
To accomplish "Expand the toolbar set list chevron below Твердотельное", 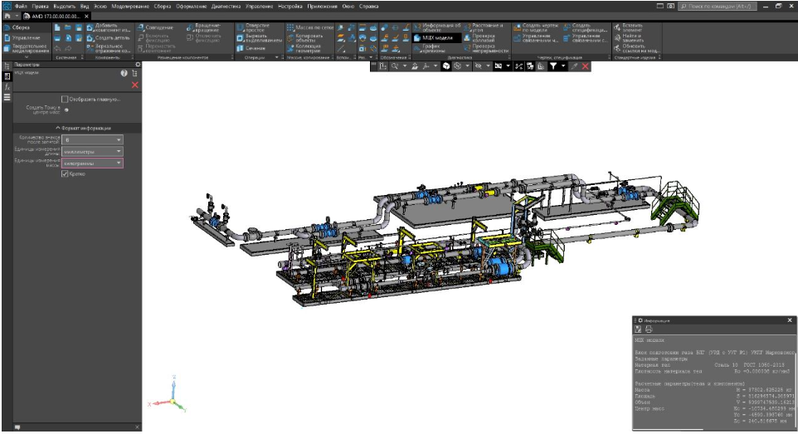I will coord(26,57).
